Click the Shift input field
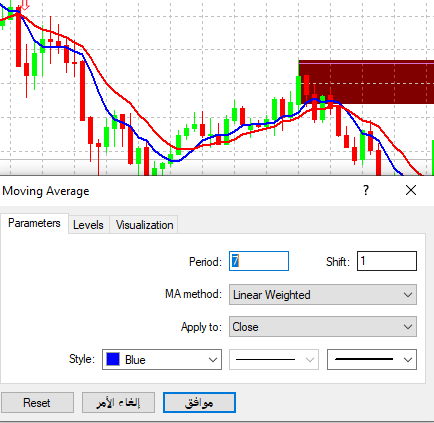 tap(387, 261)
